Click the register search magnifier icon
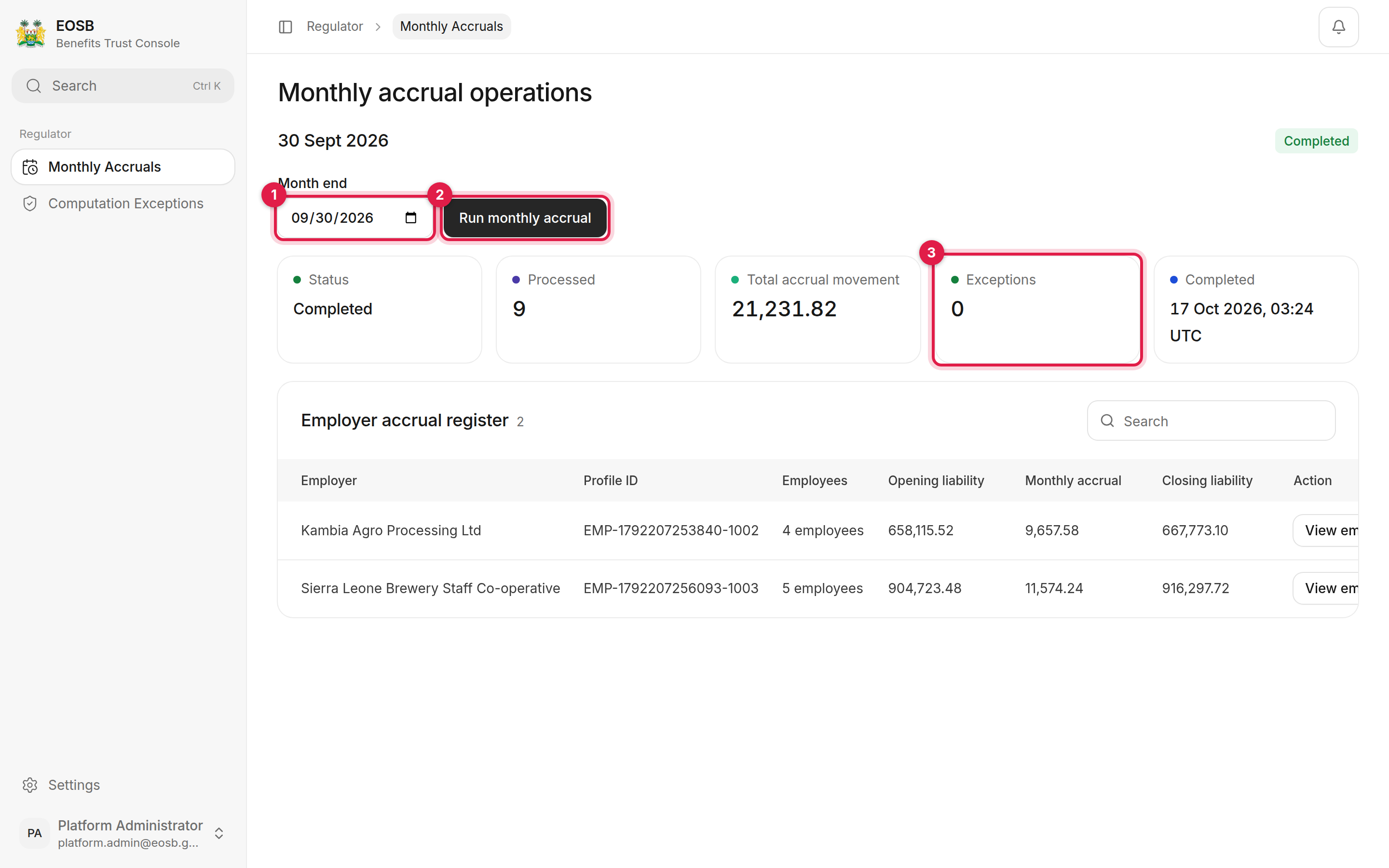This screenshot has width=1389, height=868. [x=1107, y=421]
